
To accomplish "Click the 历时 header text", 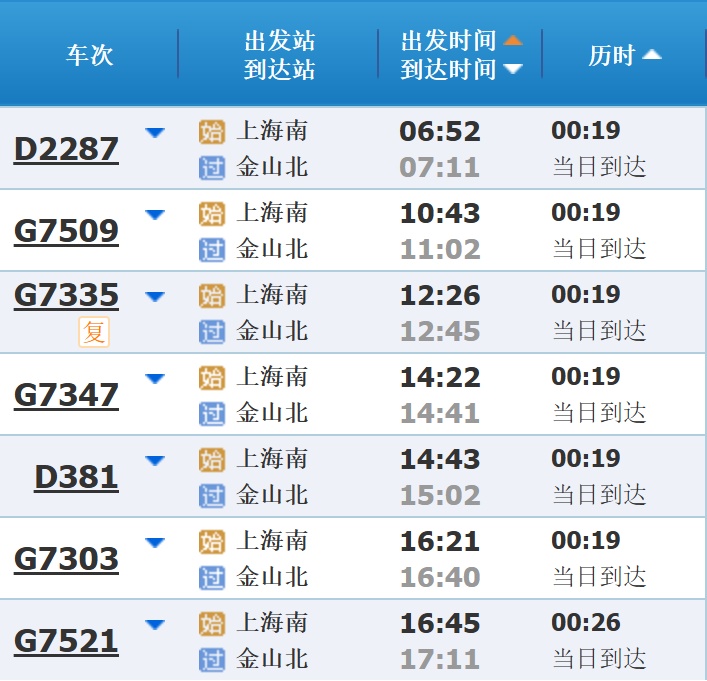I will [611, 55].
